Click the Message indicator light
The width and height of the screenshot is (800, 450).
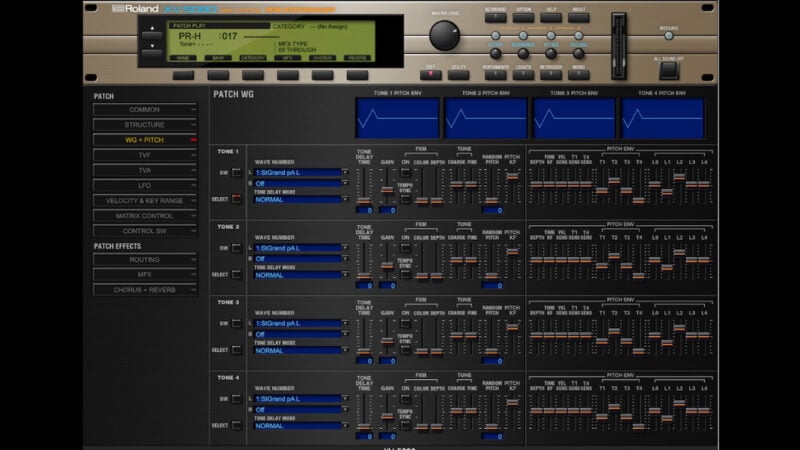coord(668,36)
